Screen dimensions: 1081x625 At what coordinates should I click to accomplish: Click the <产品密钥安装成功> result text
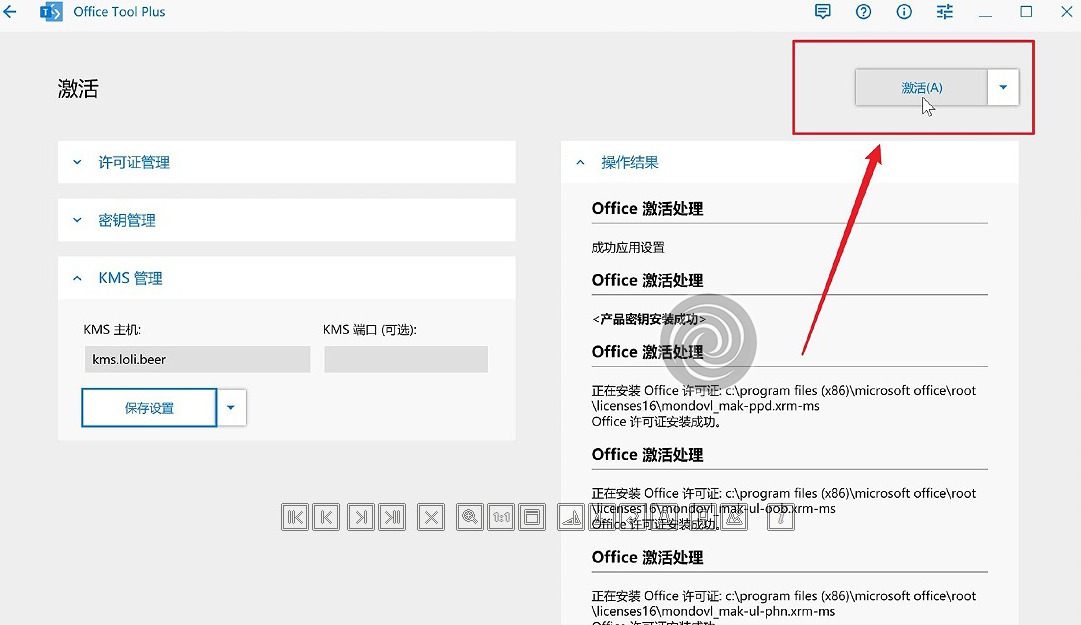[x=649, y=319]
